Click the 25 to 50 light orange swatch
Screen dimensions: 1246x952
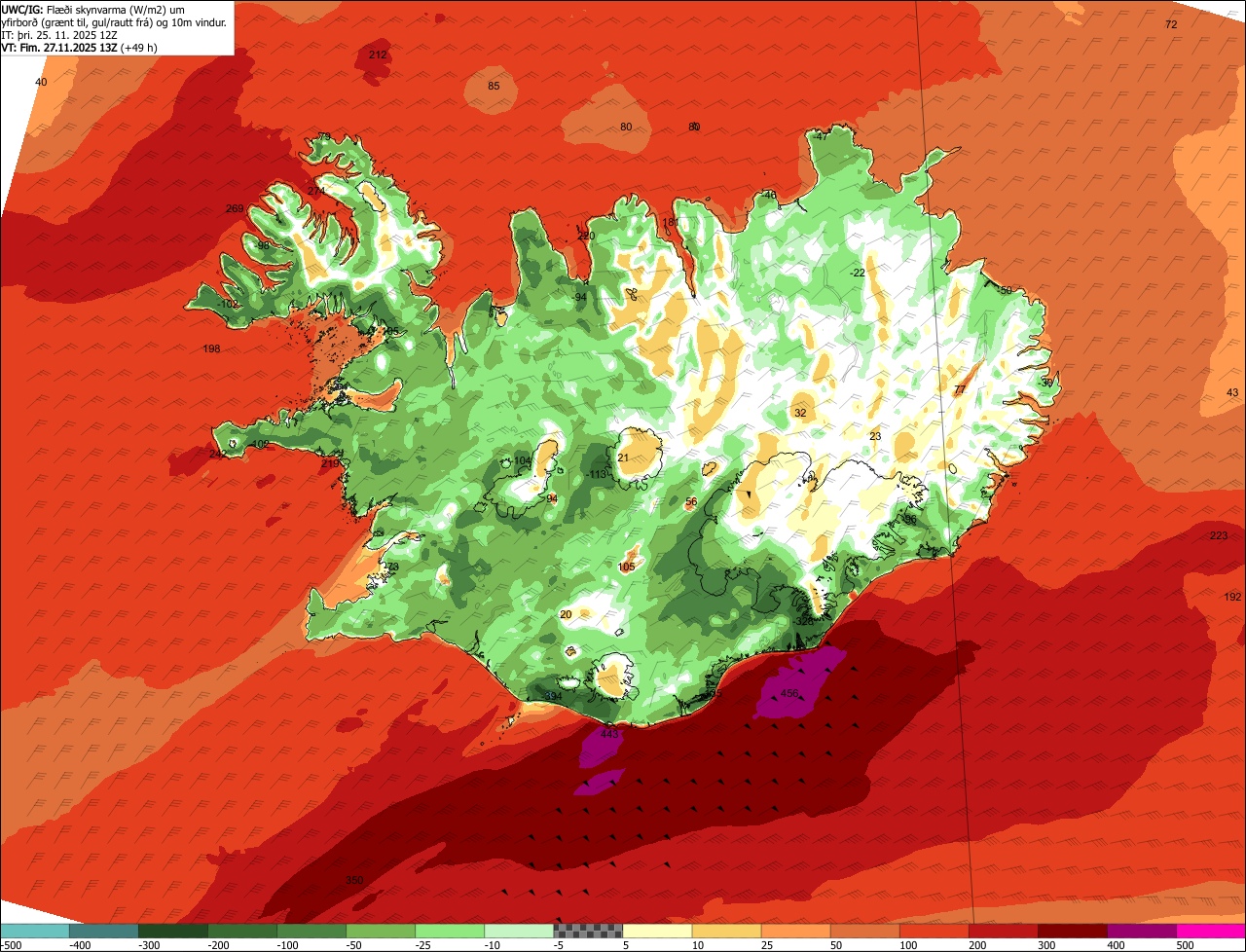794,931
